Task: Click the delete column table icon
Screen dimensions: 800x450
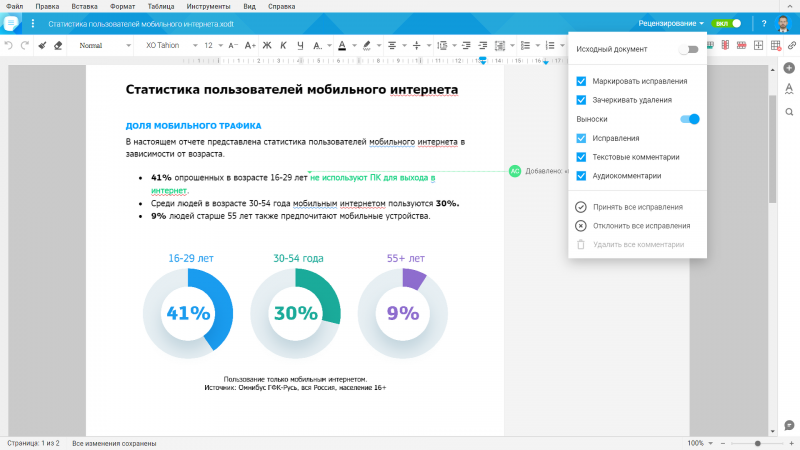Action: pyautogui.click(x=725, y=45)
